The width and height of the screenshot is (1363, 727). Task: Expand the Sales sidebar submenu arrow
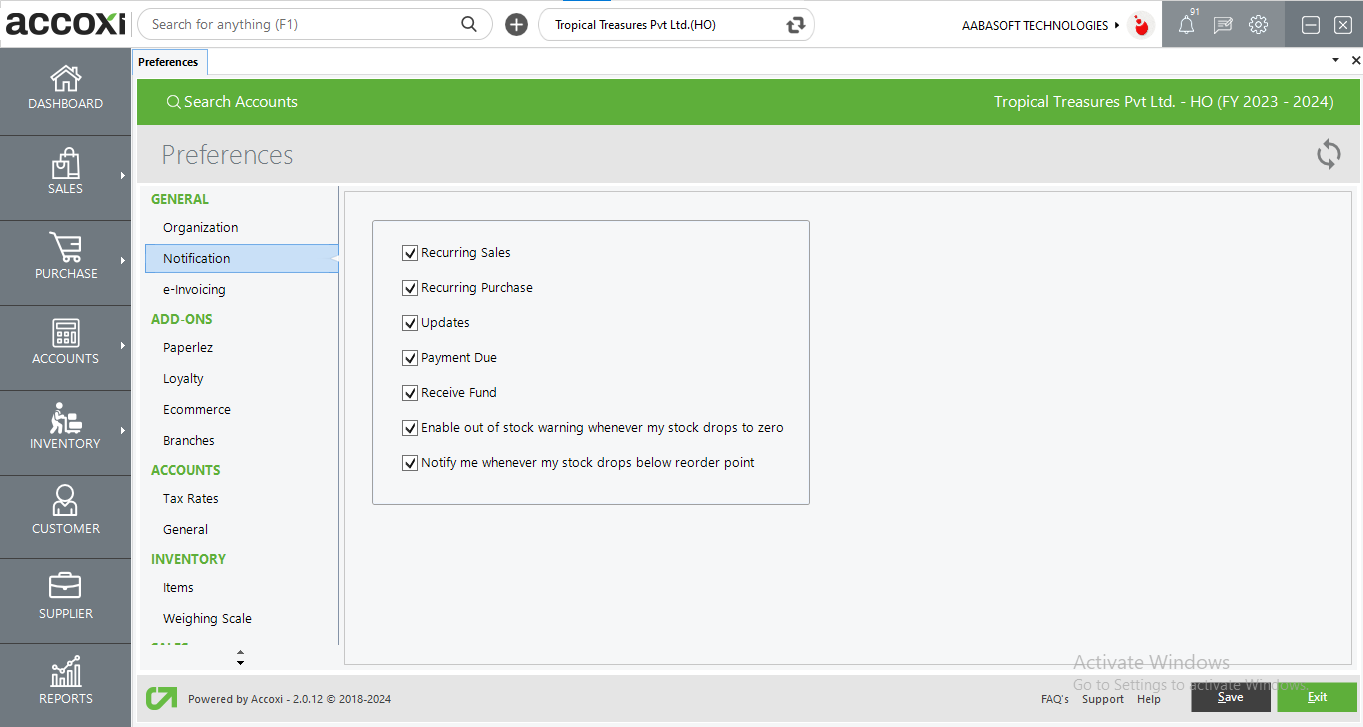point(123,176)
